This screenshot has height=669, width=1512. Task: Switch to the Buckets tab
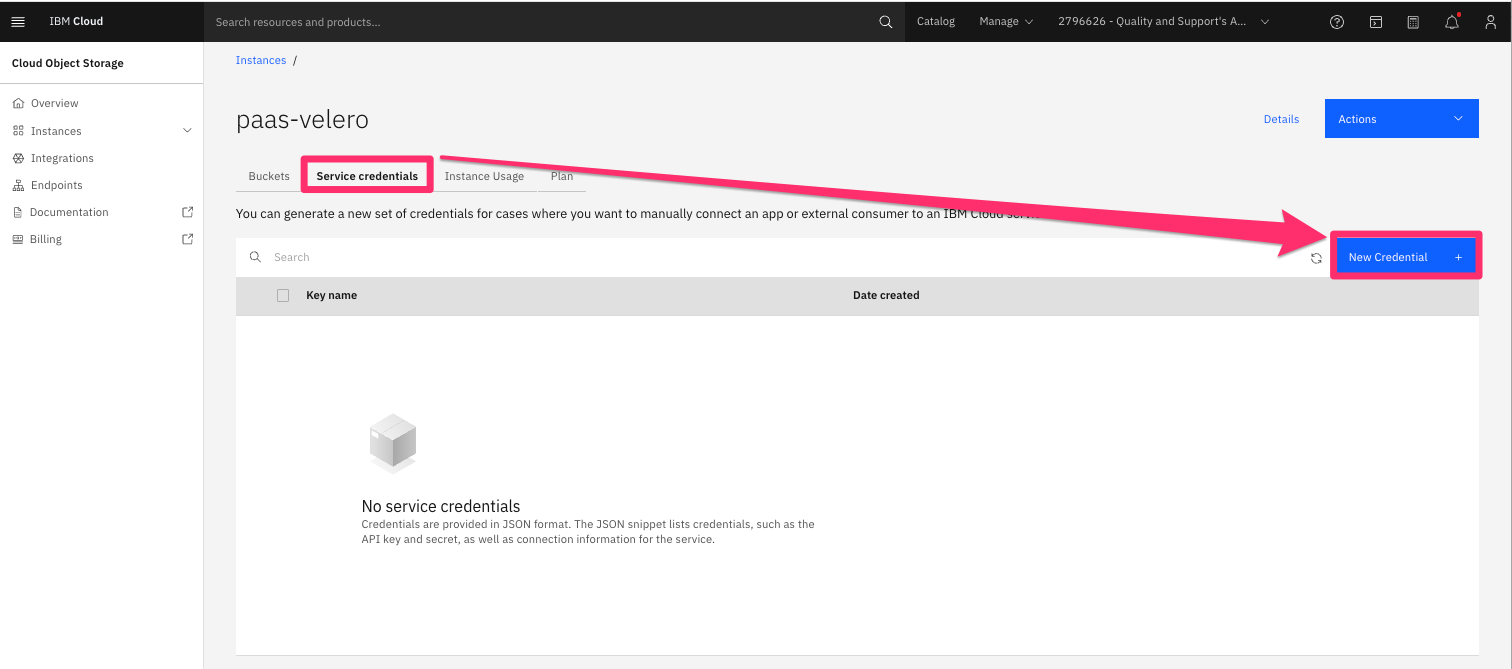(269, 176)
